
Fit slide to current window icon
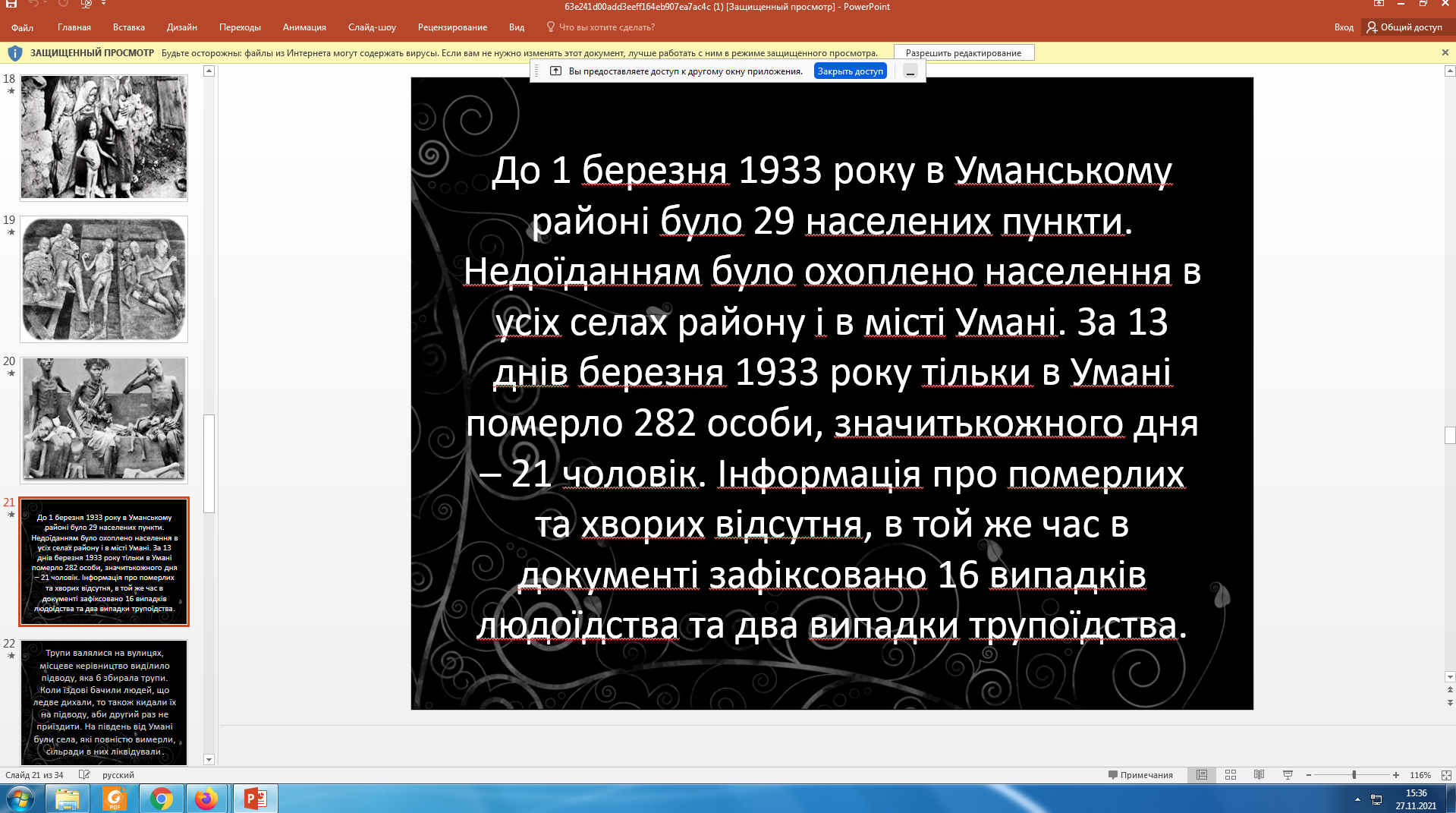[1446, 775]
